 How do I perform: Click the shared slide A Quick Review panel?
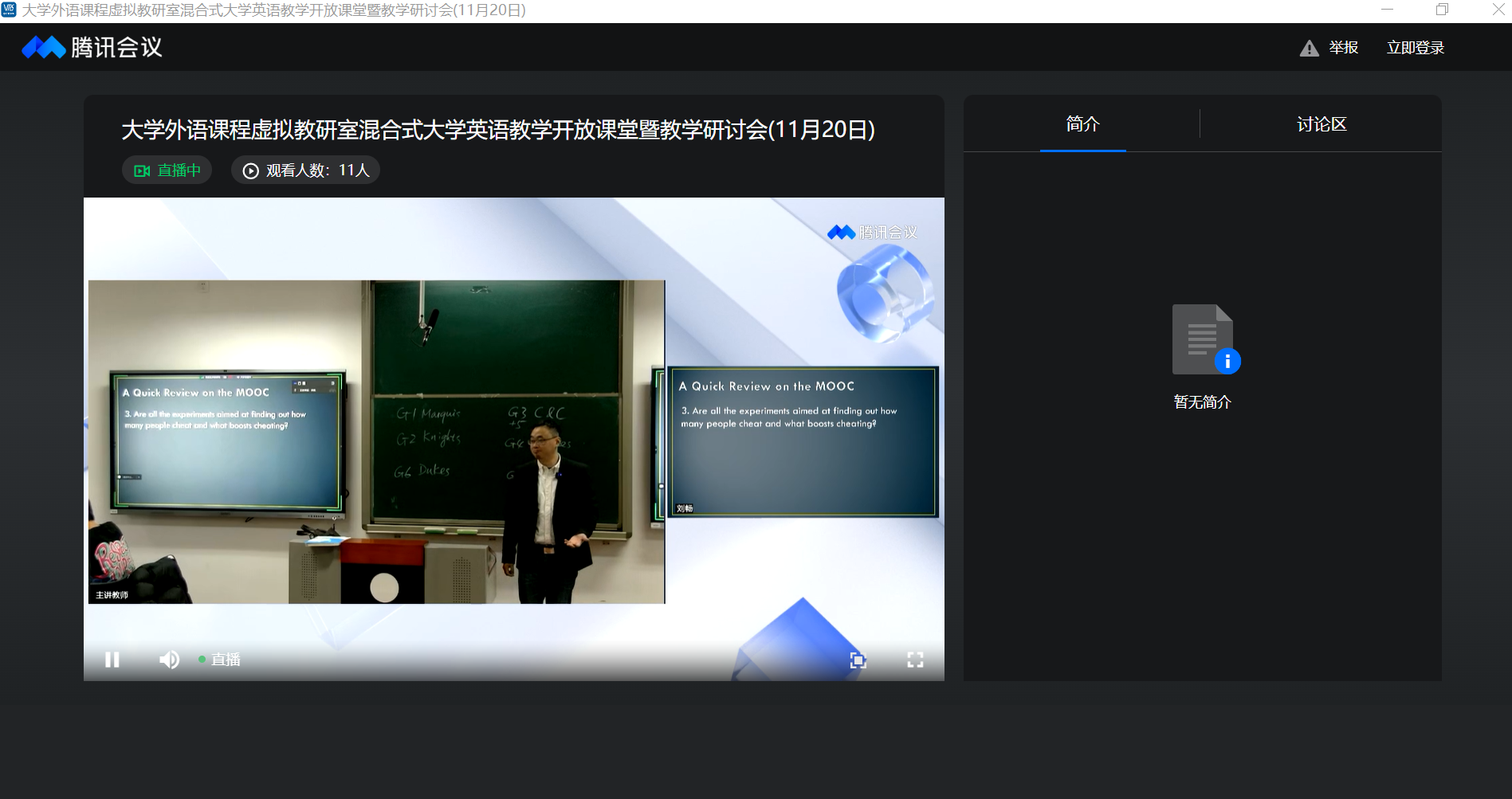pyautogui.click(x=803, y=442)
